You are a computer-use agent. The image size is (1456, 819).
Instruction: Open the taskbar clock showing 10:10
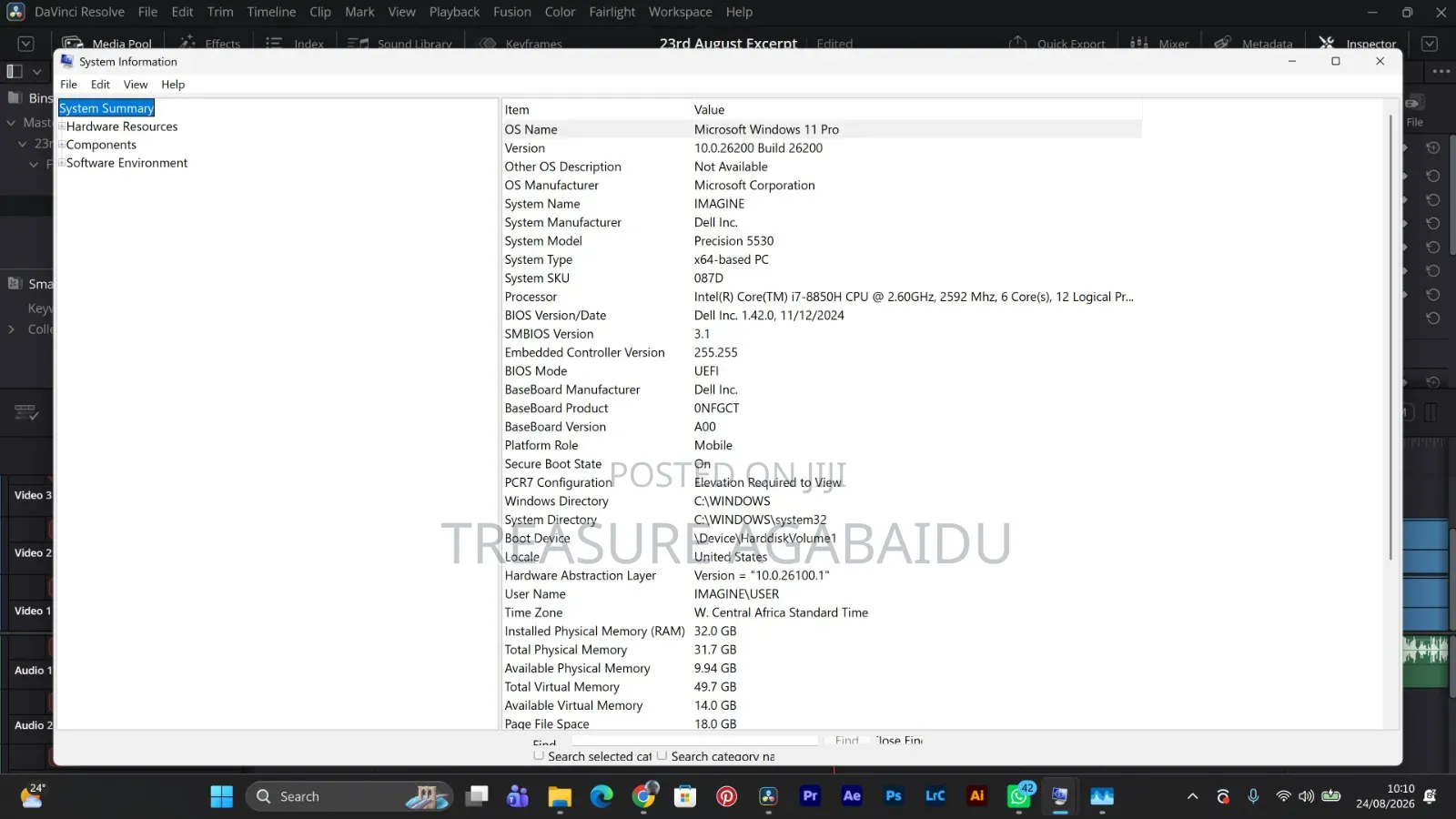(x=1385, y=796)
